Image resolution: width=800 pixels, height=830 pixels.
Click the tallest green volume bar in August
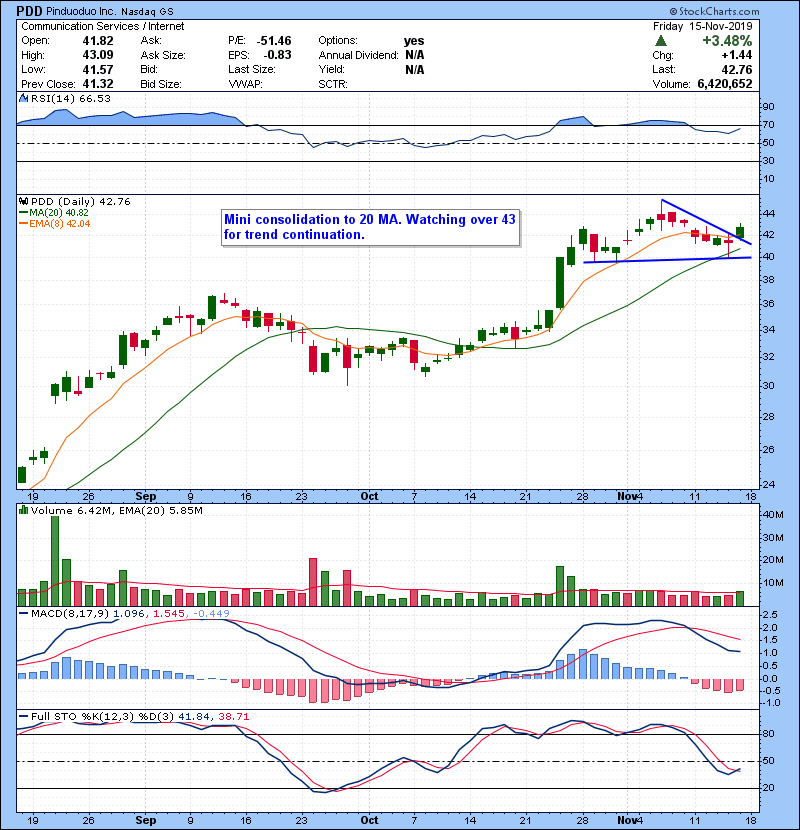tap(55, 561)
